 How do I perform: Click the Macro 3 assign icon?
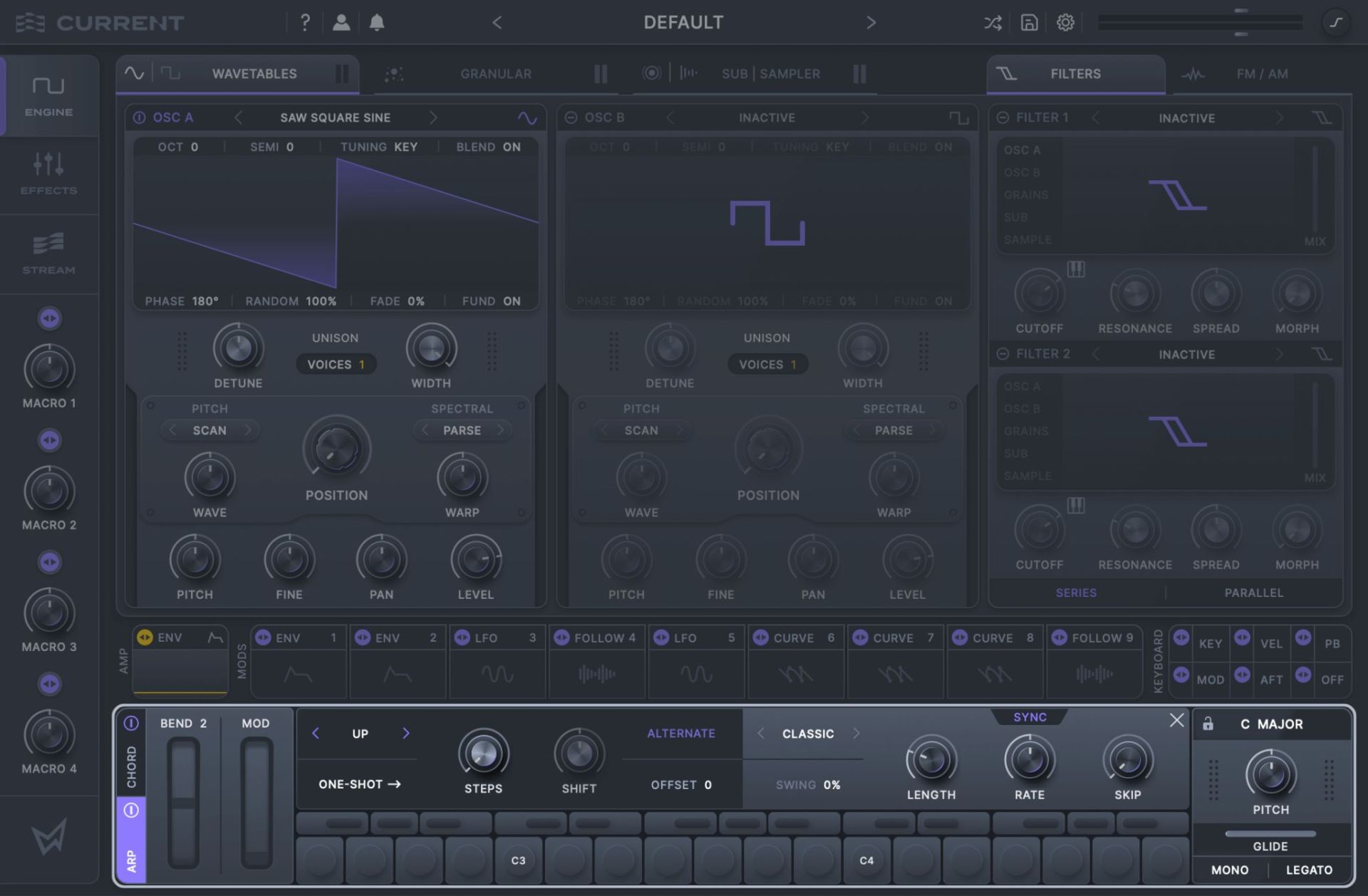point(49,562)
